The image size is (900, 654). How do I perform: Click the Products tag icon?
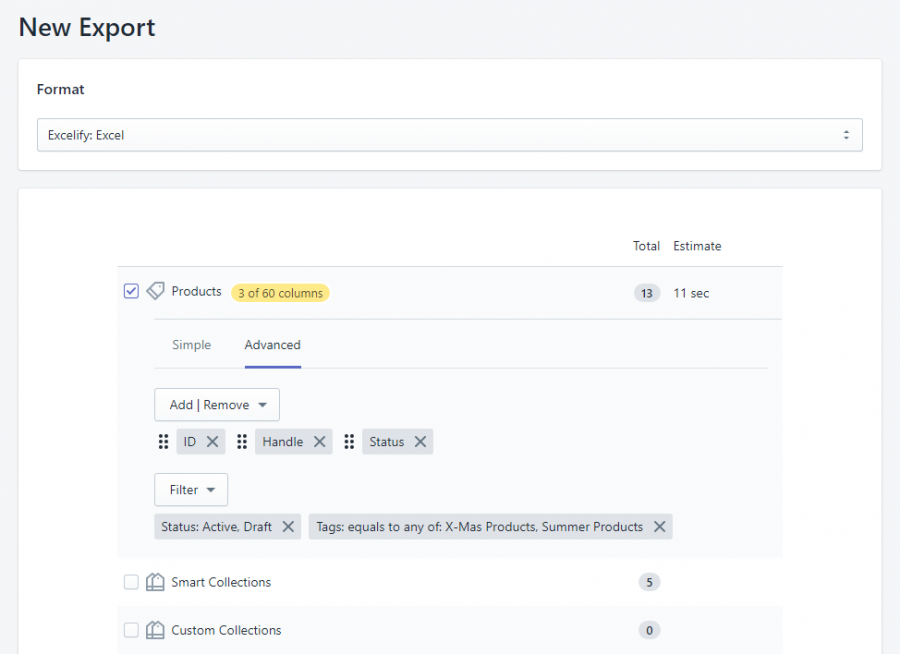(x=156, y=291)
